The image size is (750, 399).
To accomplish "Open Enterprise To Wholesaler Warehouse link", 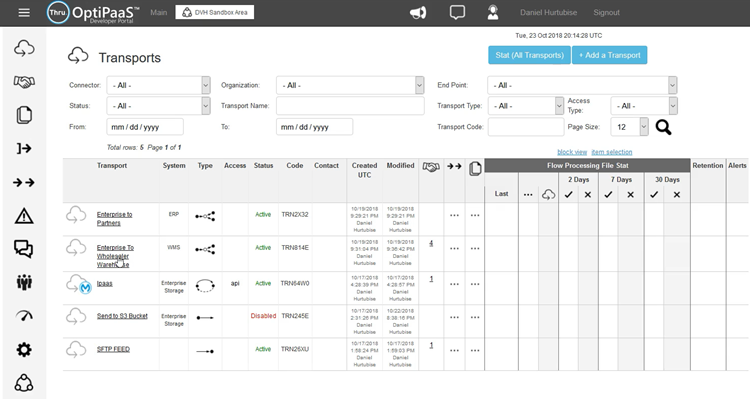I will (x=115, y=256).
